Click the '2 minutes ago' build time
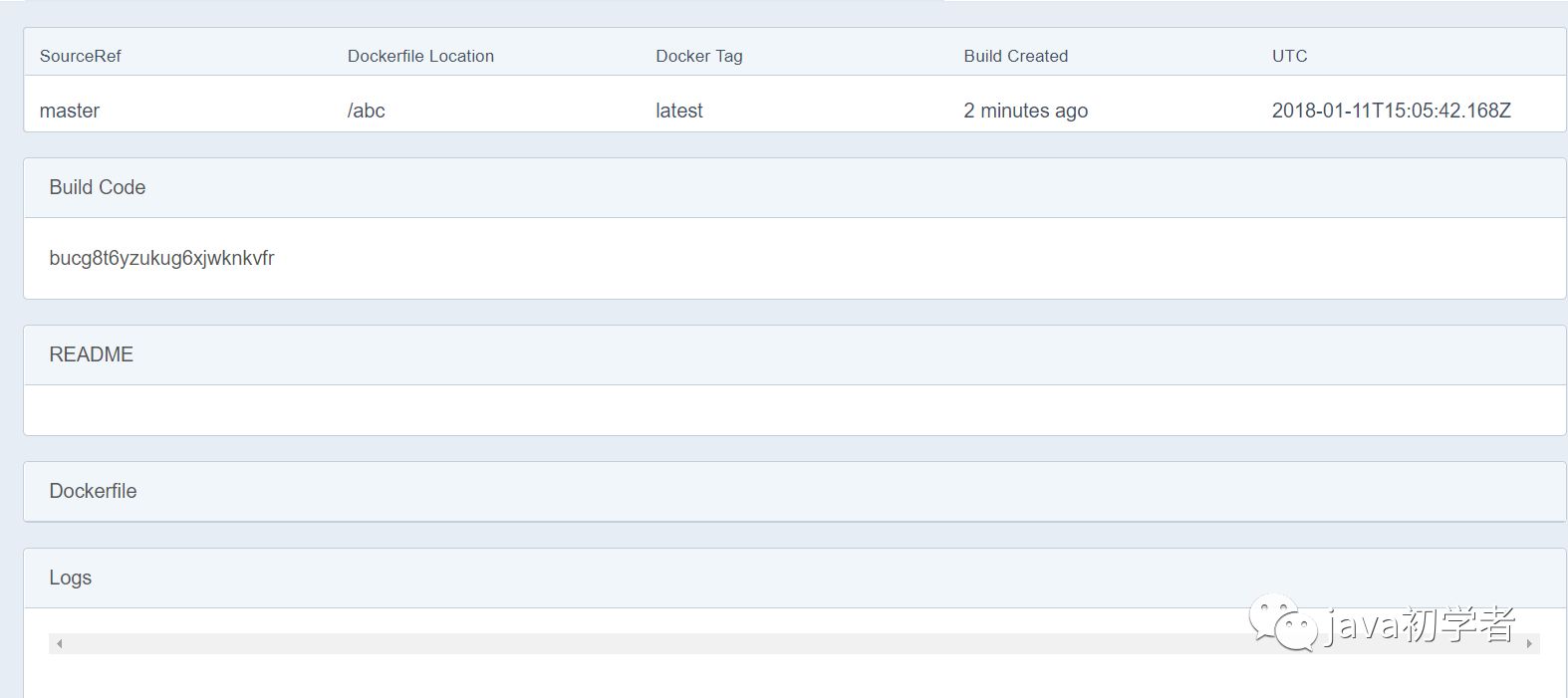 click(x=1025, y=111)
